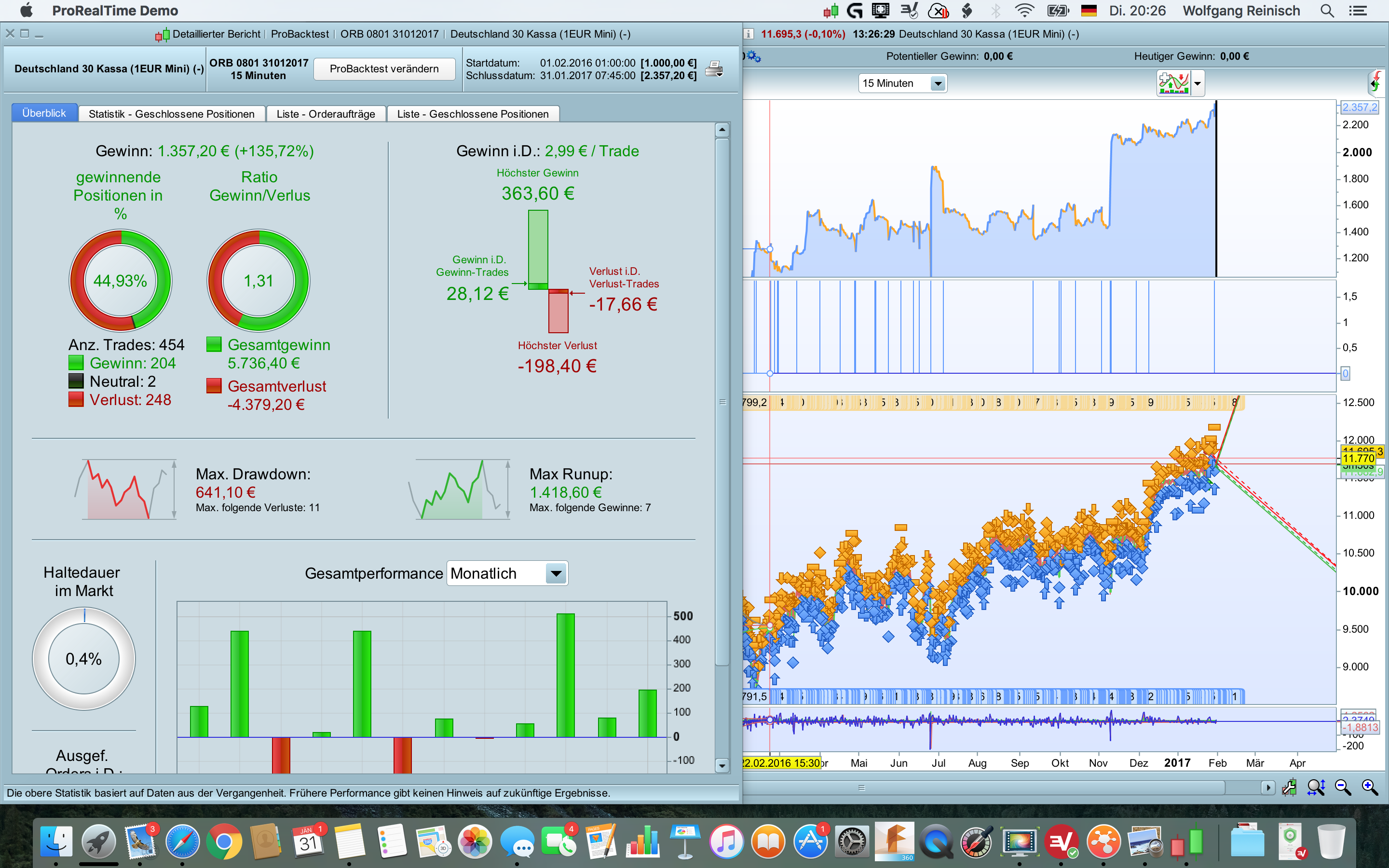Image resolution: width=1389 pixels, height=868 pixels.
Task: Click the chart info 'i' icon
Action: point(749,34)
